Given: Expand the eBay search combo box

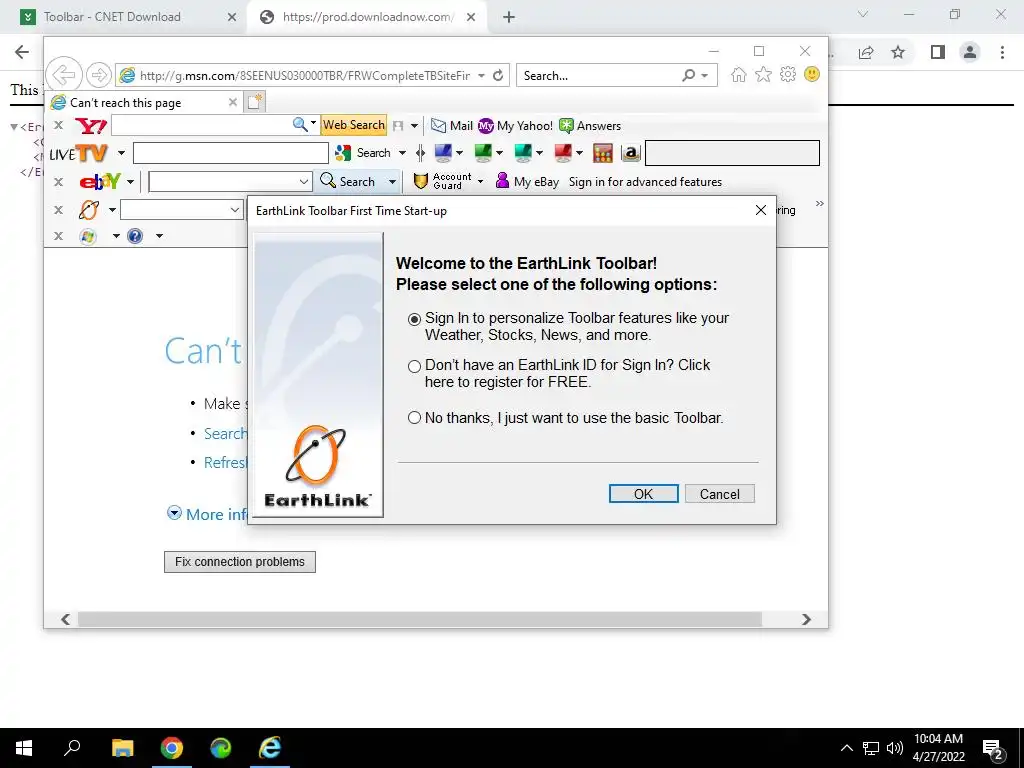Looking at the screenshot, I should [x=304, y=182].
